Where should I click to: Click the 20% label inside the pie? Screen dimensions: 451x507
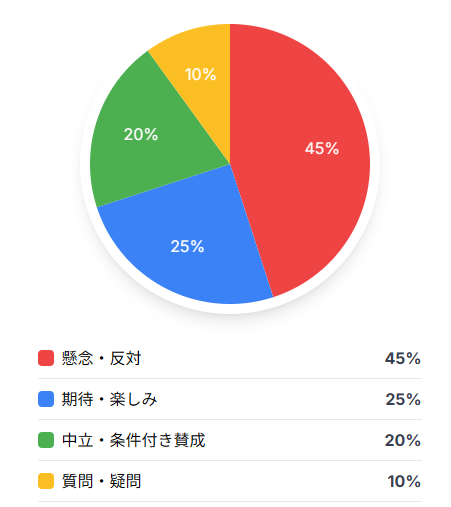point(141,135)
